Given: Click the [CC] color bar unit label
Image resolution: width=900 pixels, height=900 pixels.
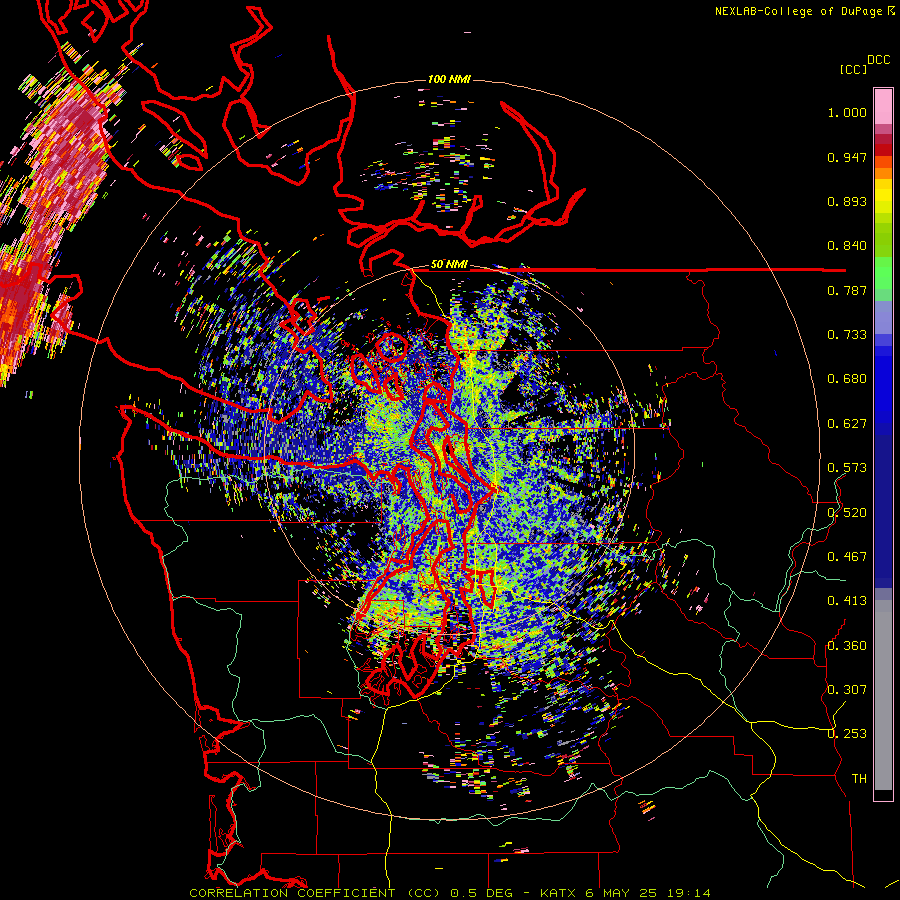Looking at the screenshot, I should [x=853, y=69].
